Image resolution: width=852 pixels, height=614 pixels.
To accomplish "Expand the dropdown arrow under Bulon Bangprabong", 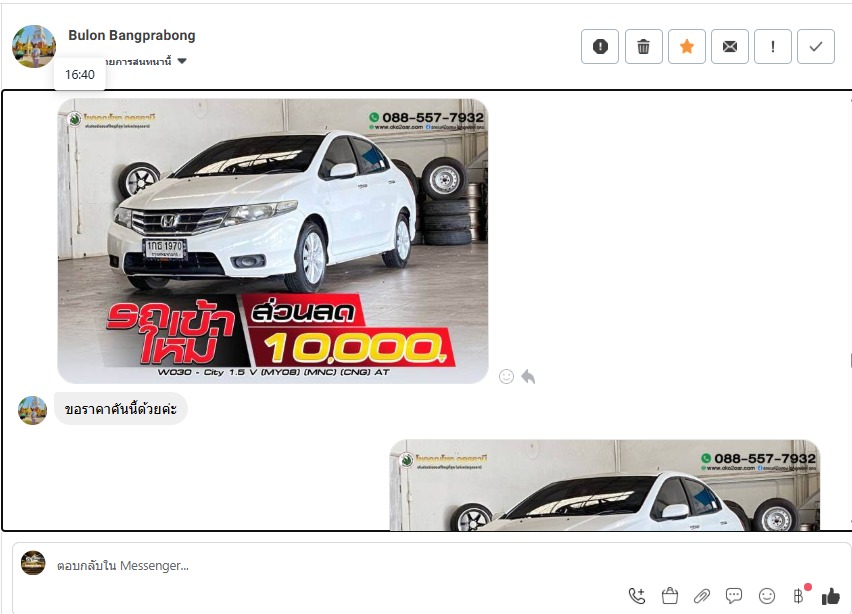I will (182, 61).
